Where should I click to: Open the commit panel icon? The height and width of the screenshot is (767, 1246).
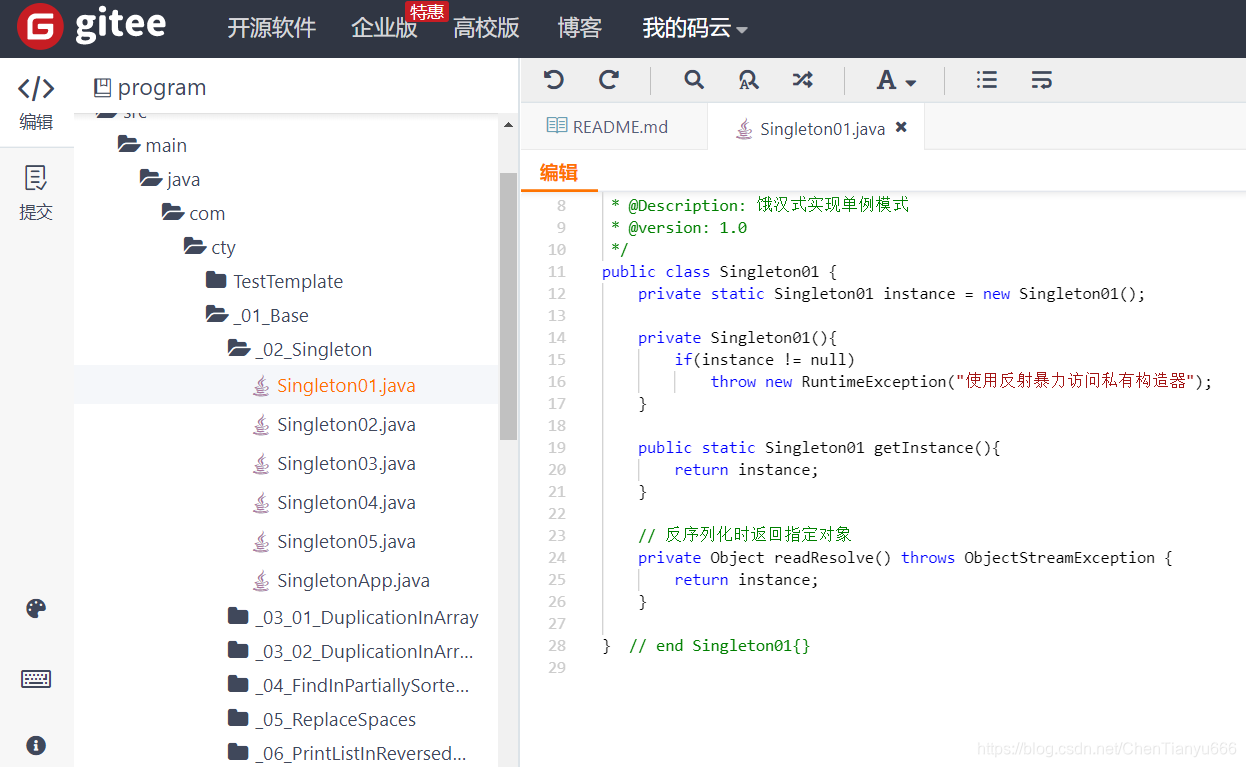[36, 179]
